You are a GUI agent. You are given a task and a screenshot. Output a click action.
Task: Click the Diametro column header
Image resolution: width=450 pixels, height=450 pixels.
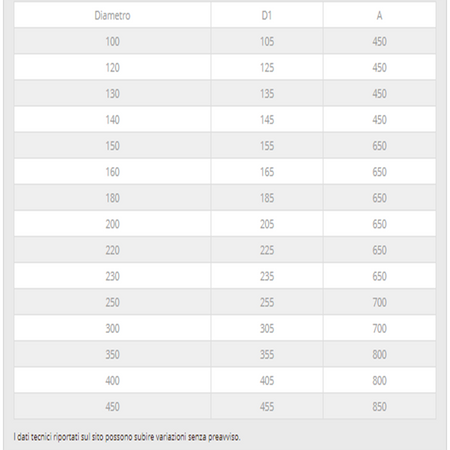point(112,15)
